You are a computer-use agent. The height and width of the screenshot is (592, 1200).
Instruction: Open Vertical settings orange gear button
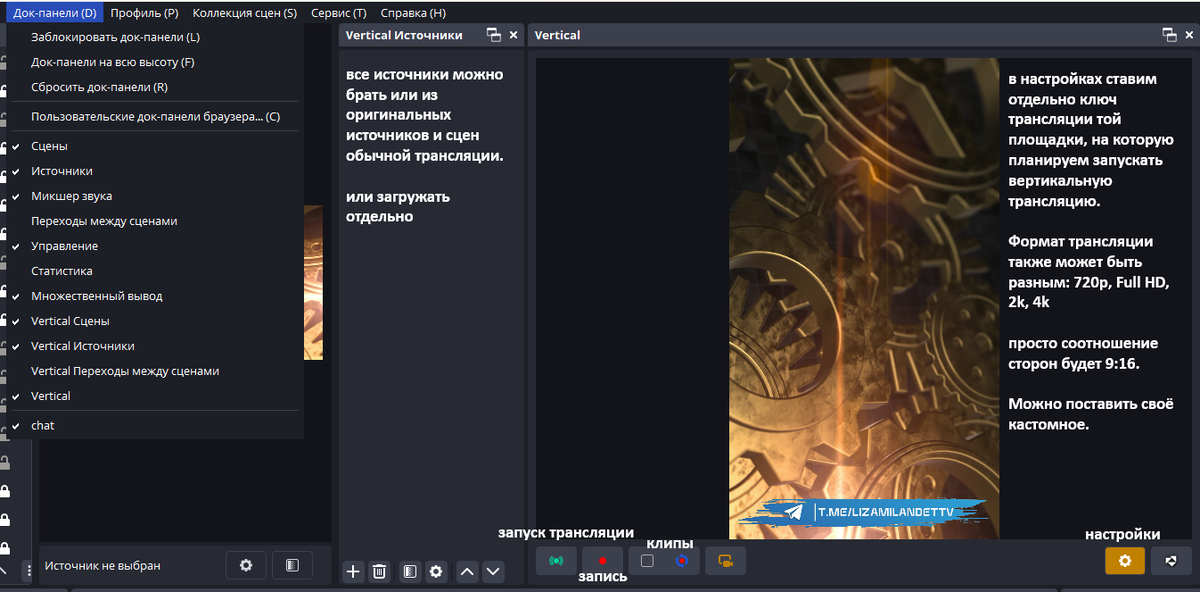(1125, 561)
